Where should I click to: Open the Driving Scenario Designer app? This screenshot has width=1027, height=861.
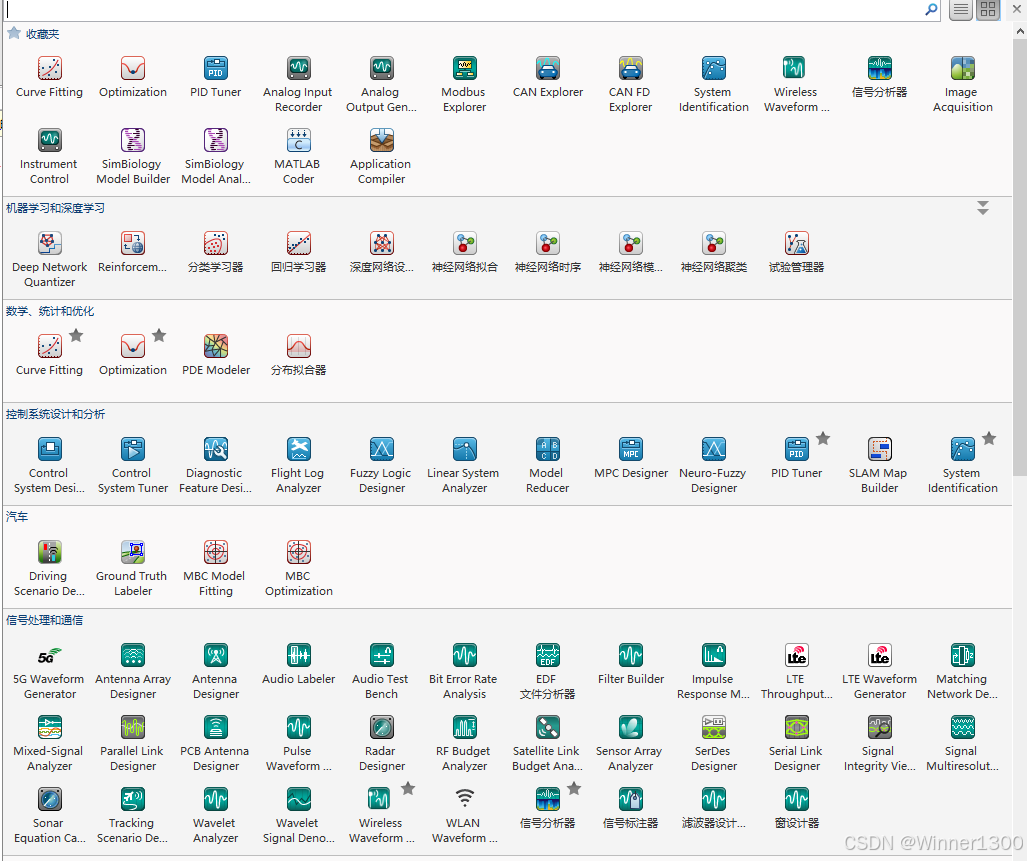pyautogui.click(x=49, y=568)
